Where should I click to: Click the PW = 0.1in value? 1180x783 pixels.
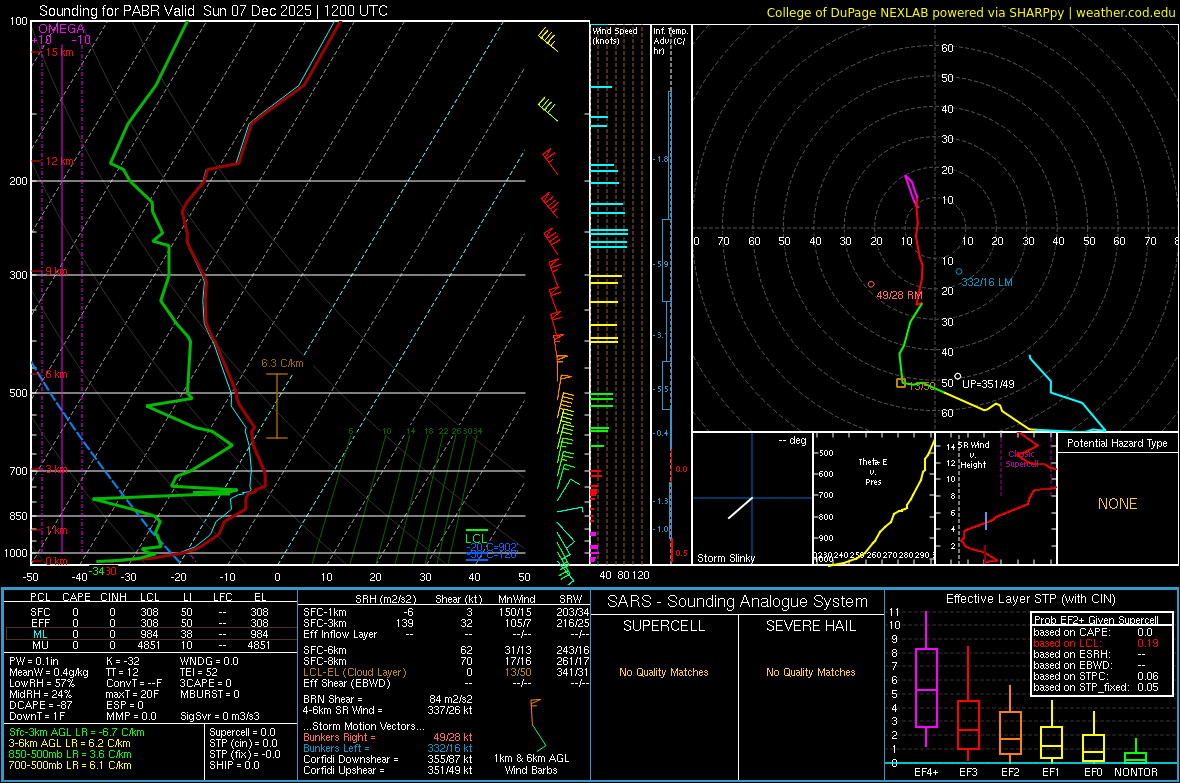click(x=34, y=661)
